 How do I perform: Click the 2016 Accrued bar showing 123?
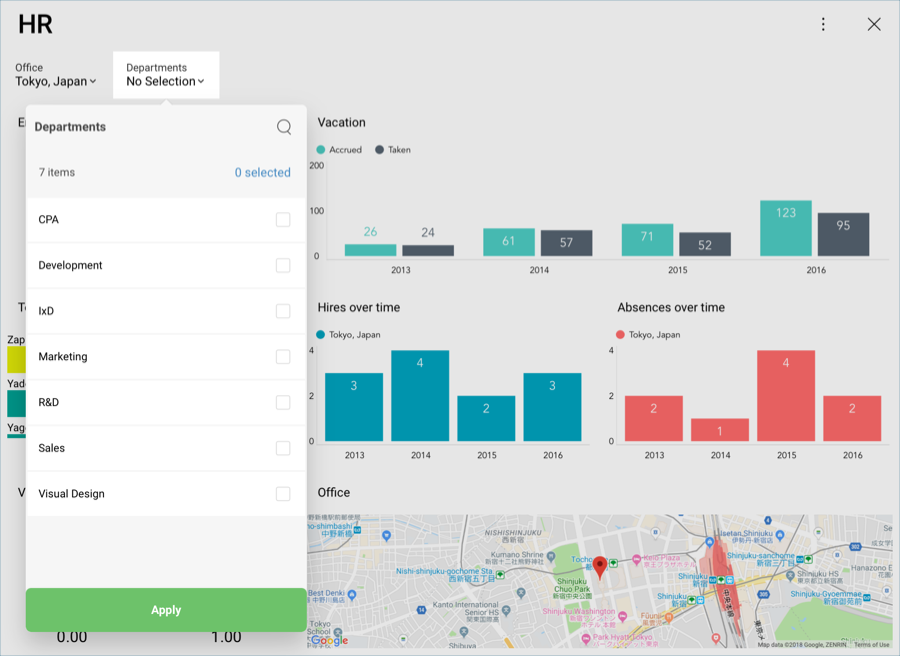click(x=785, y=228)
